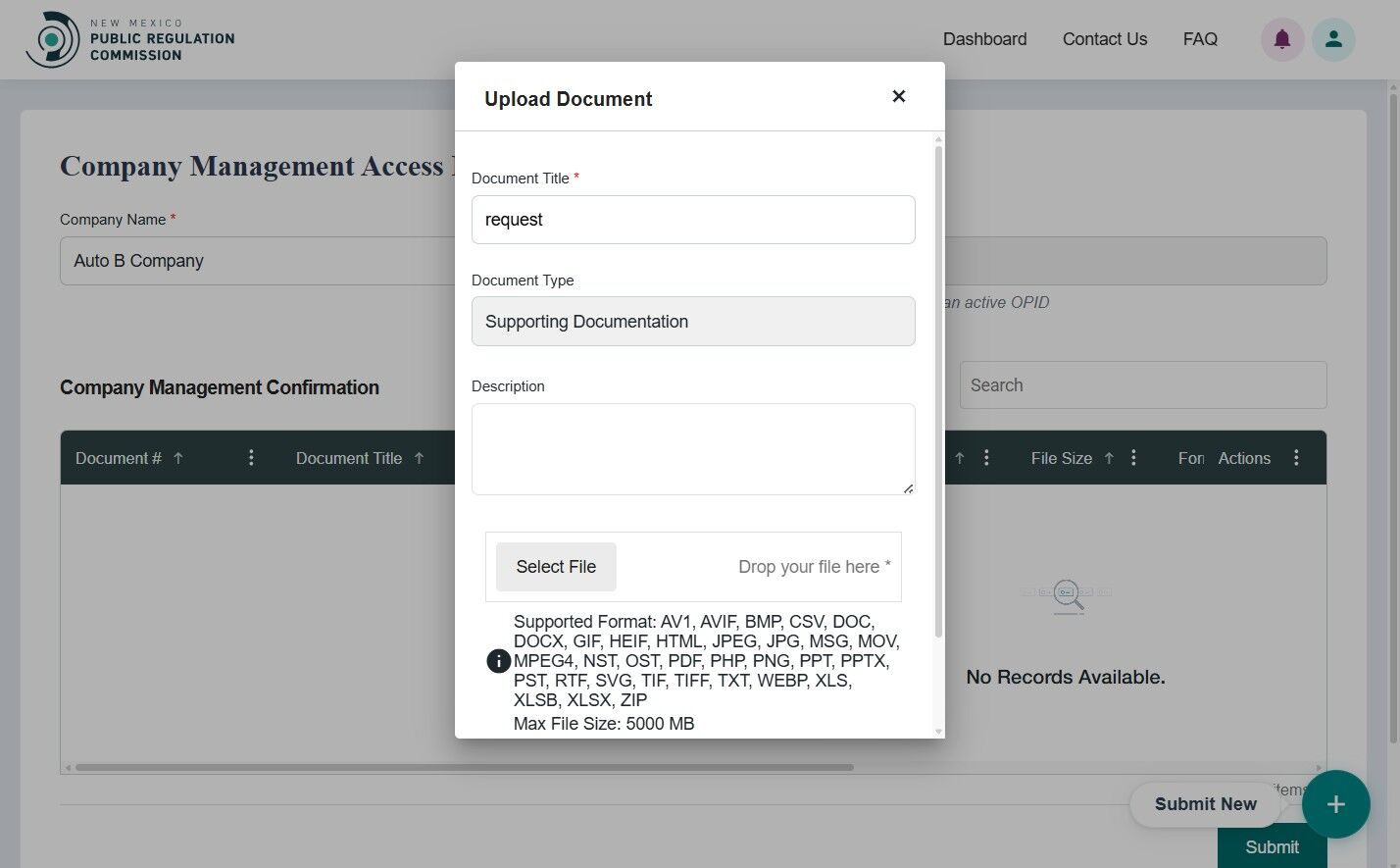Click the Search records field
The height and width of the screenshot is (868, 1400).
[x=1143, y=384]
